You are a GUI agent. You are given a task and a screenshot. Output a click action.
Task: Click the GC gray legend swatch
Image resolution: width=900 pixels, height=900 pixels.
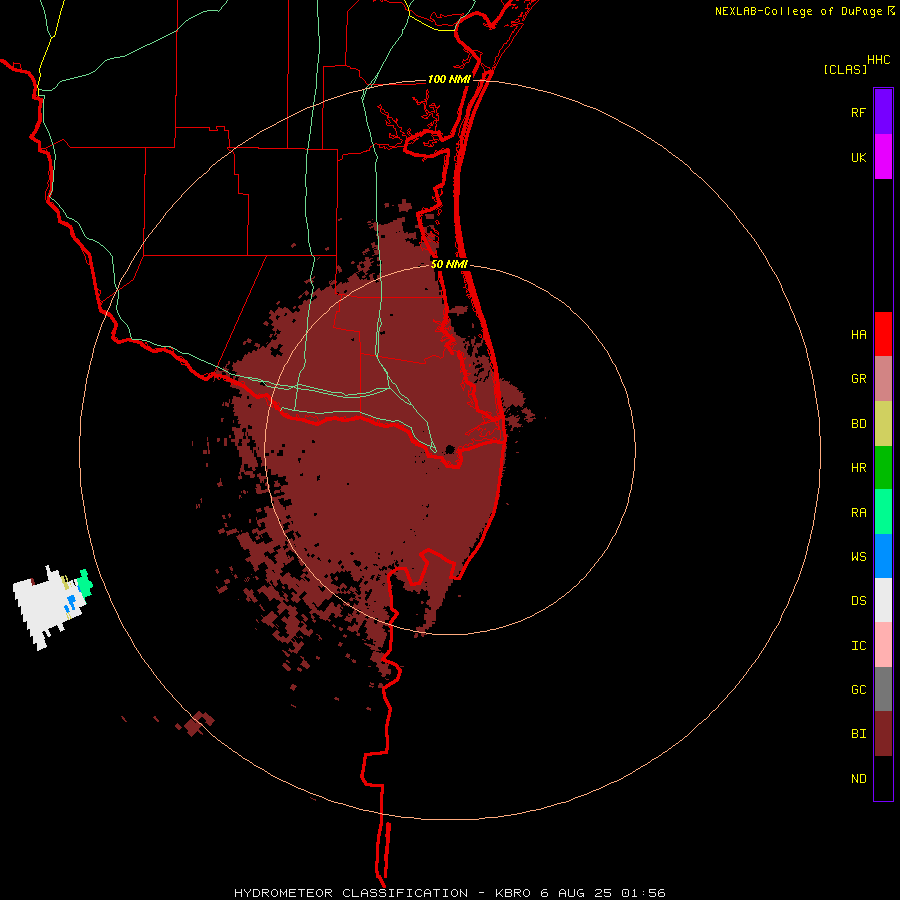pyautogui.click(x=883, y=690)
